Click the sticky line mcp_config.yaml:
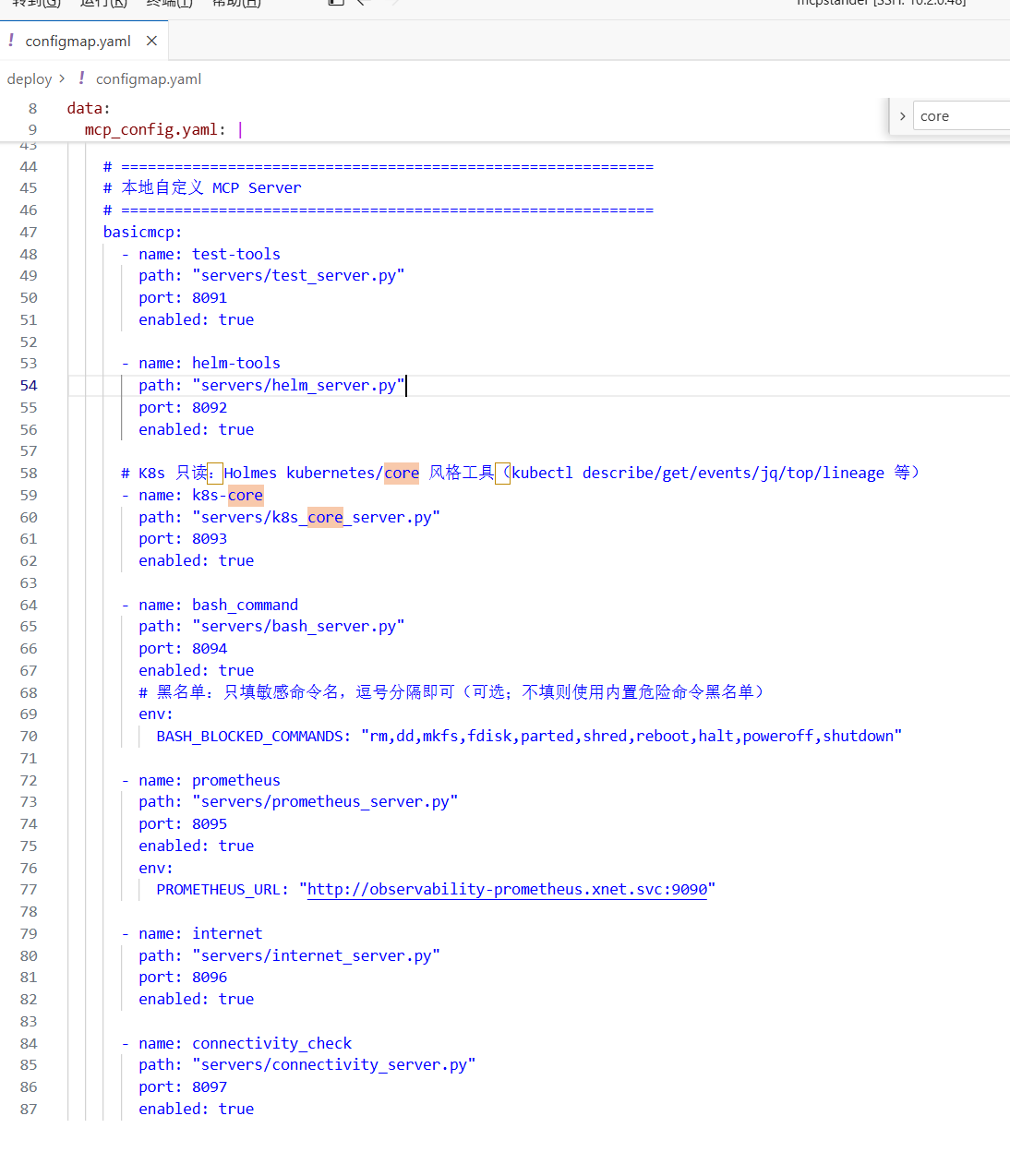This screenshot has height=1176, width=1010. pos(155,129)
